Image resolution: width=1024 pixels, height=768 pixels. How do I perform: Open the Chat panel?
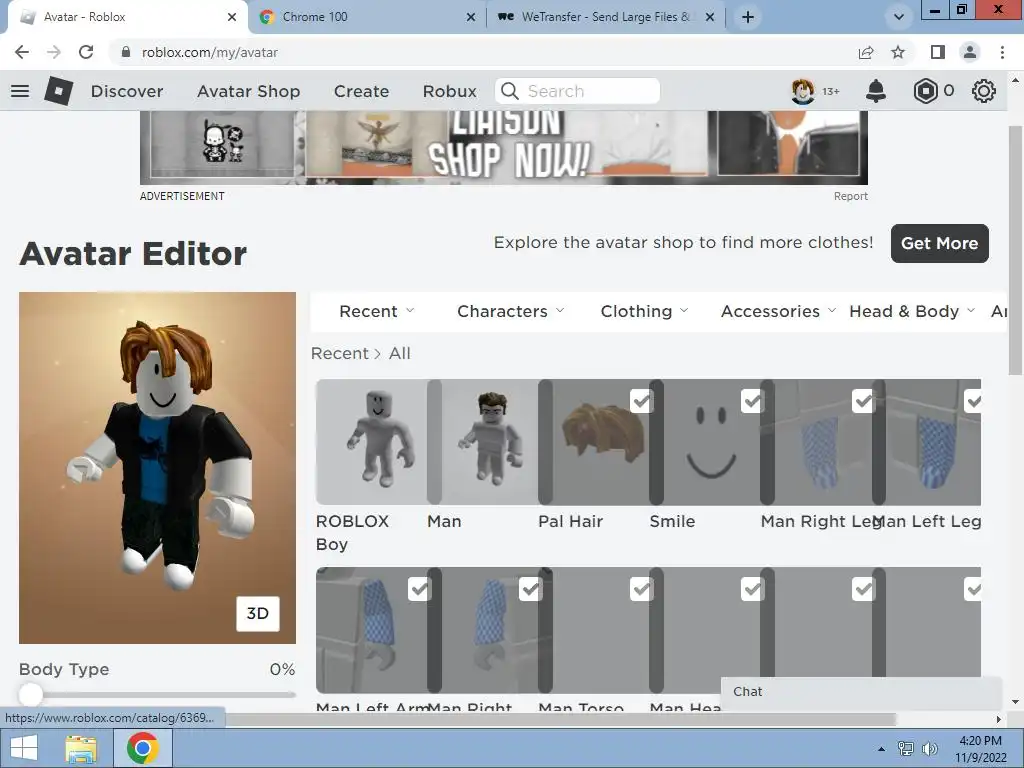[x=861, y=692]
